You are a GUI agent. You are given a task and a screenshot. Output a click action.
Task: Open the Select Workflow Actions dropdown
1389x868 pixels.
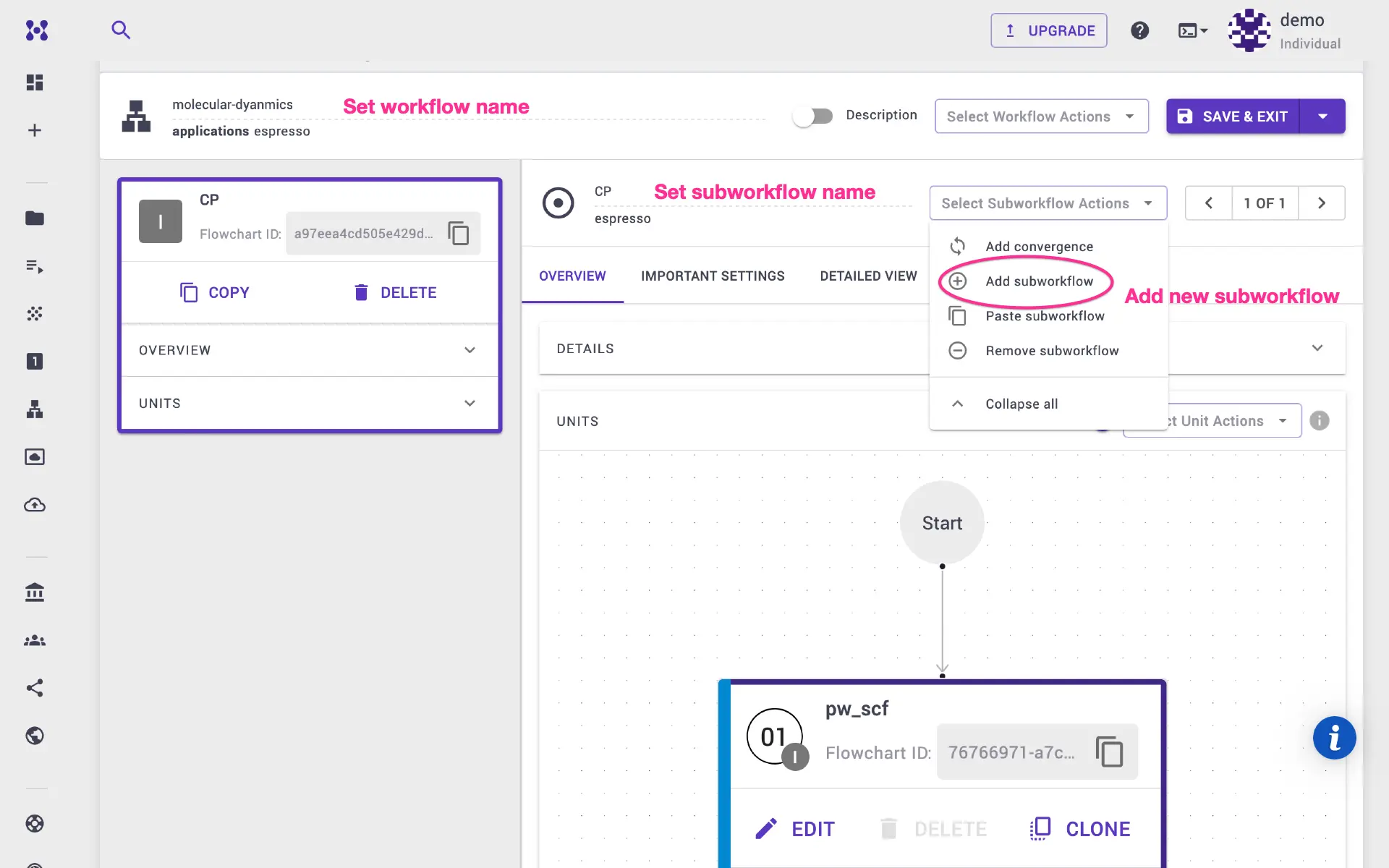coord(1042,116)
